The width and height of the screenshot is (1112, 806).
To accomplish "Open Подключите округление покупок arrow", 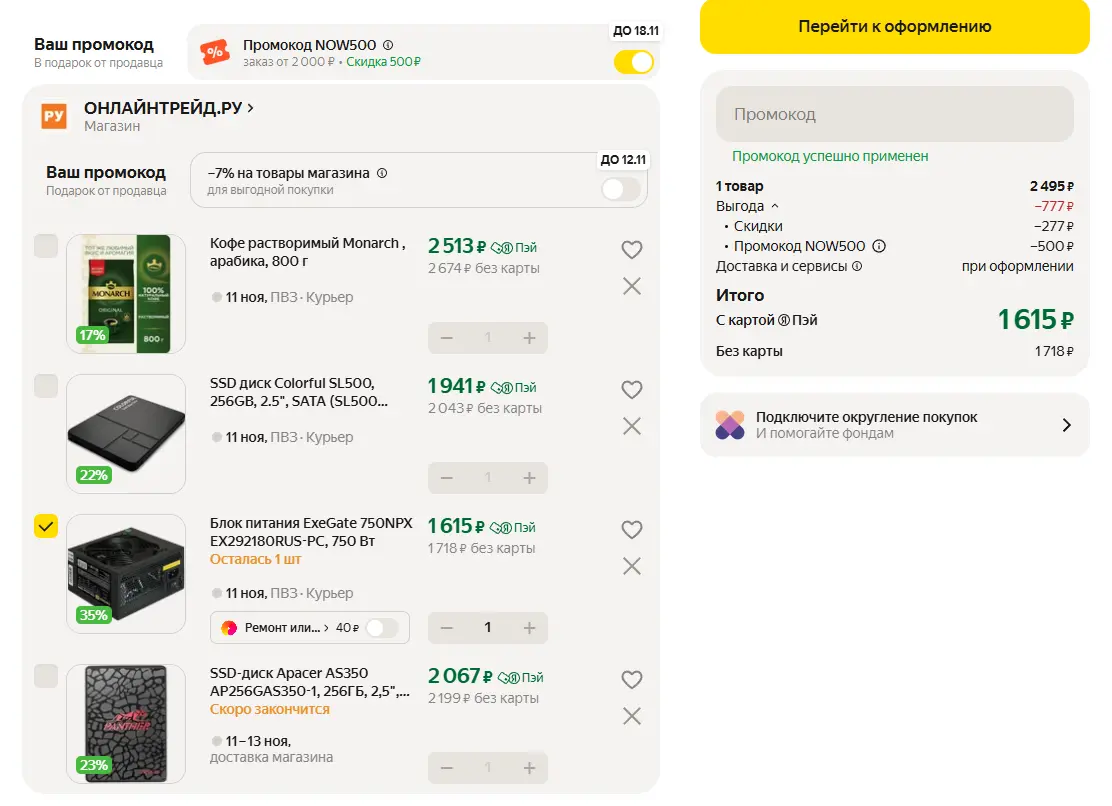I will click(x=1066, y=425).
